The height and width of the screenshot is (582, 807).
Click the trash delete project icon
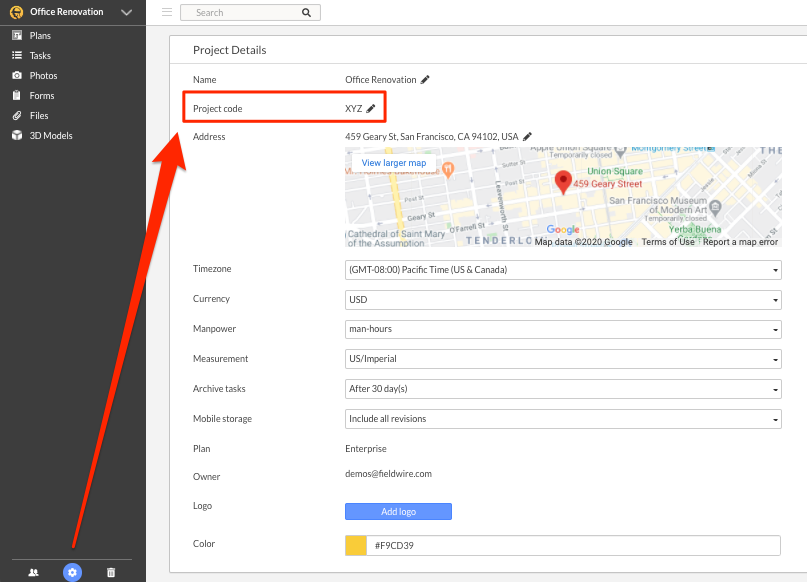coord(111,572)
